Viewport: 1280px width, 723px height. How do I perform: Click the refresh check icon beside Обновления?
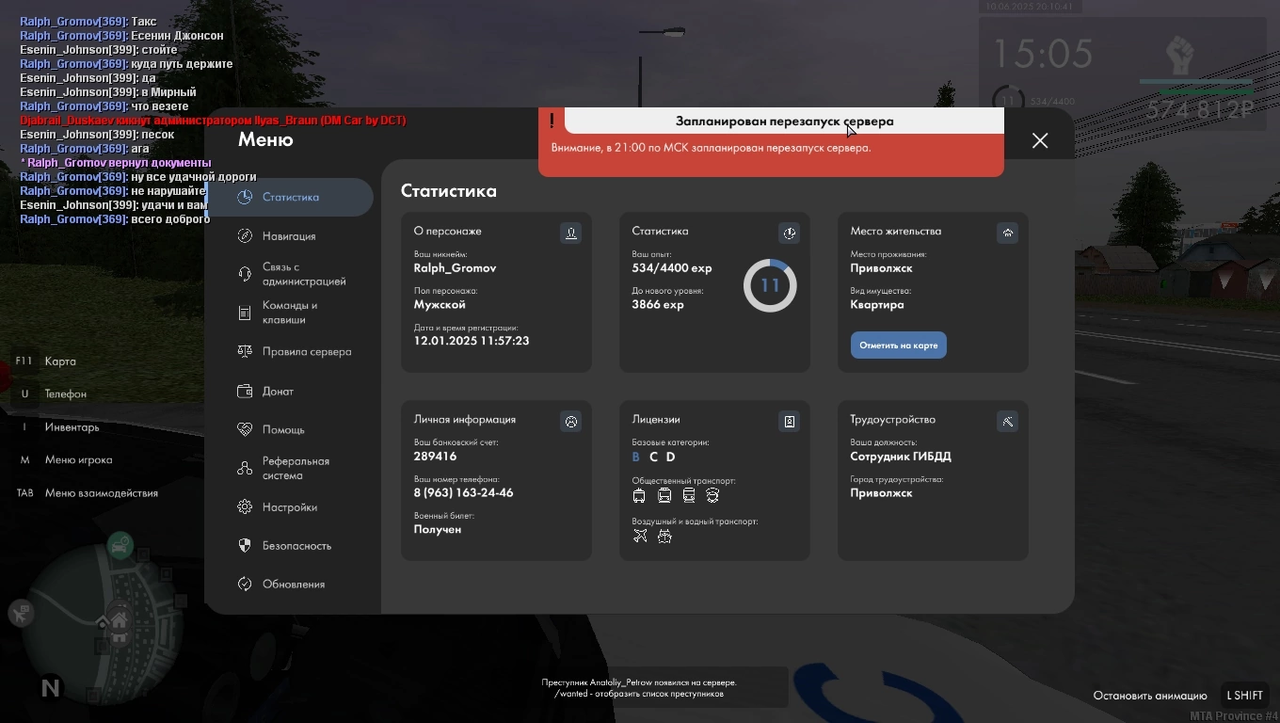coord(244,584)
